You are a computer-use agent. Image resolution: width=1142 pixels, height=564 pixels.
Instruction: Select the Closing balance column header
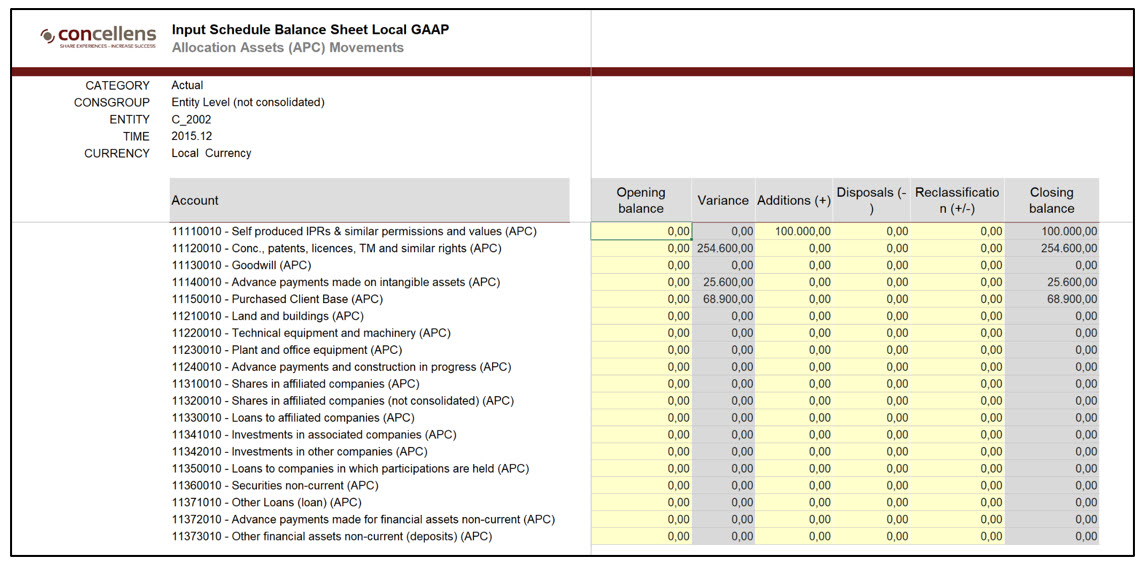click(x=1051, y=200)
